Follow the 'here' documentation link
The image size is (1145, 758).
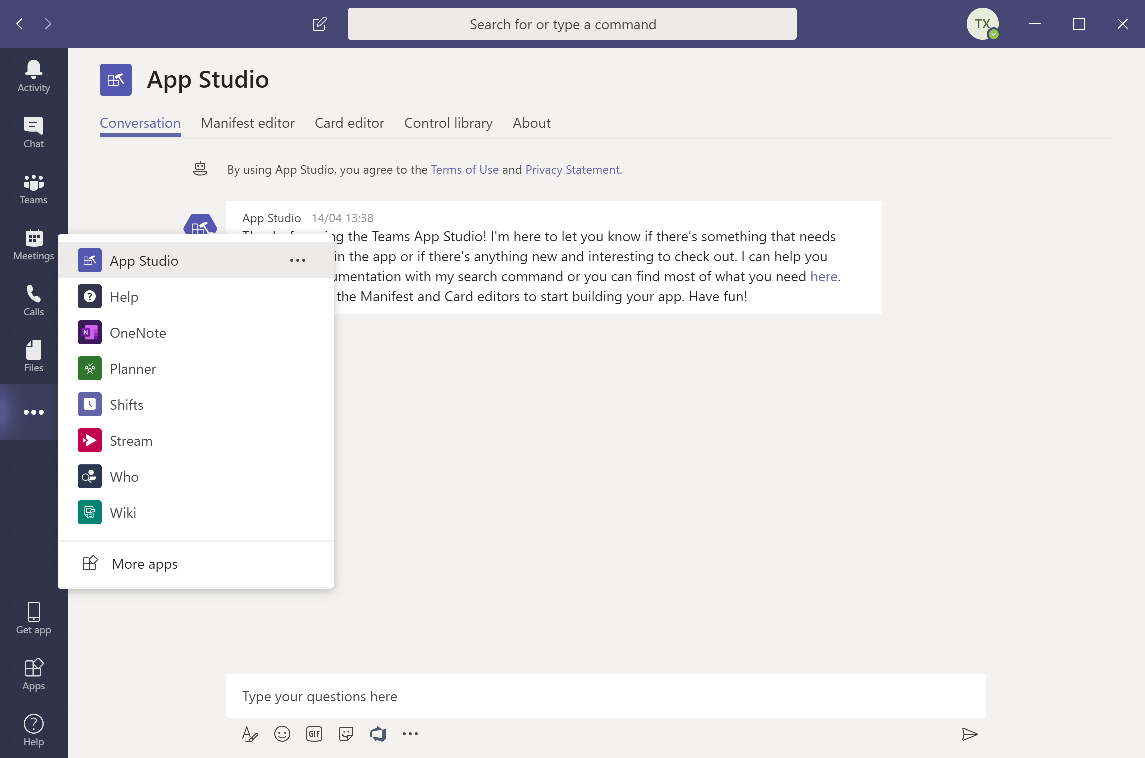[824, 277]
